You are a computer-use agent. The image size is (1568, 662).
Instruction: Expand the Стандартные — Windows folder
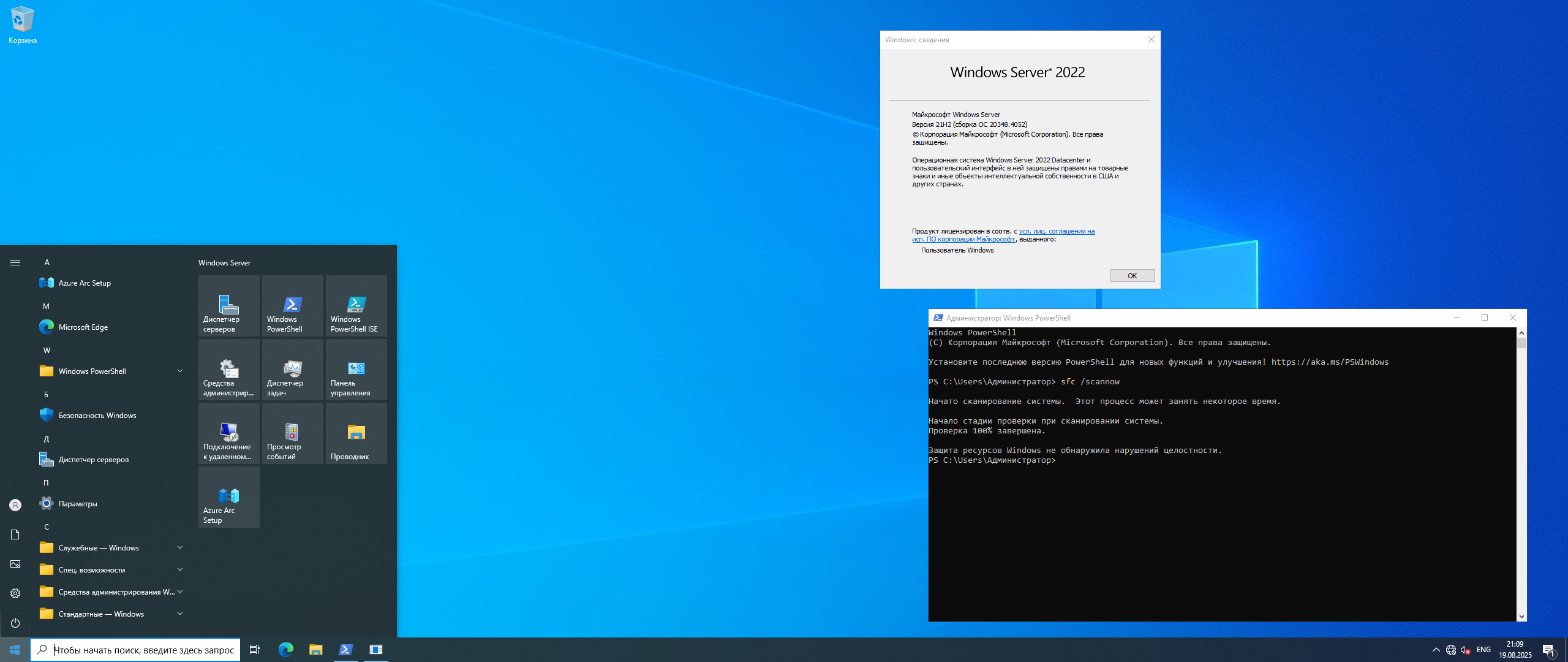click(x=110, y=614)
